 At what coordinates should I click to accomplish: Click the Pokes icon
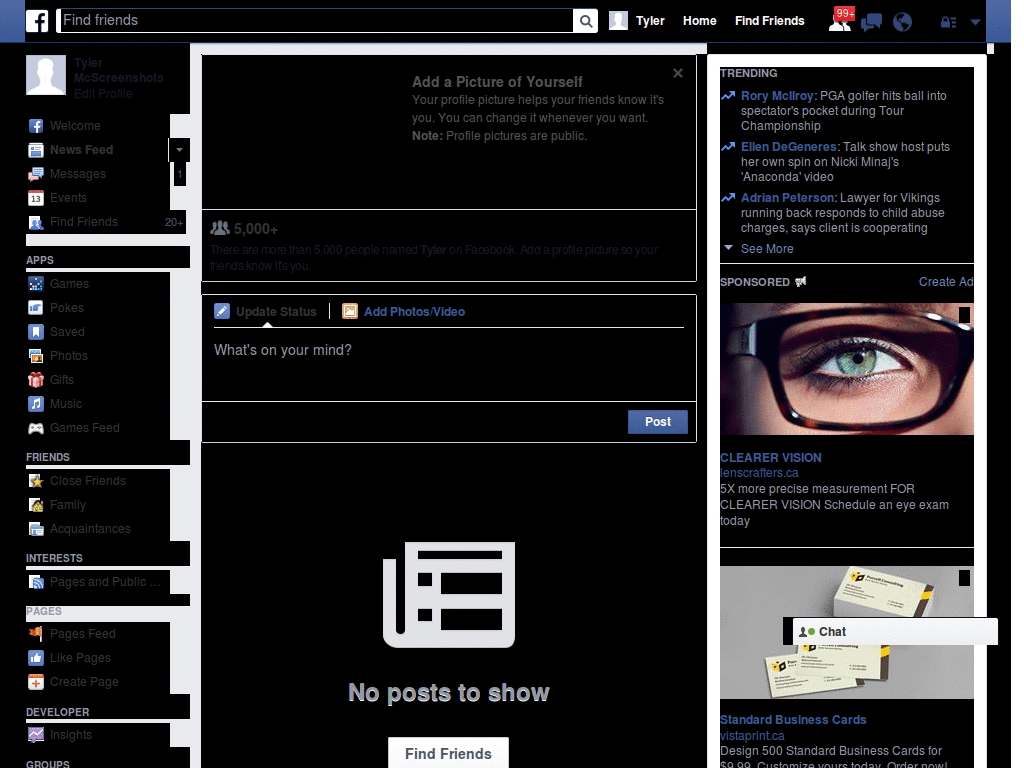tap(36, 308)
